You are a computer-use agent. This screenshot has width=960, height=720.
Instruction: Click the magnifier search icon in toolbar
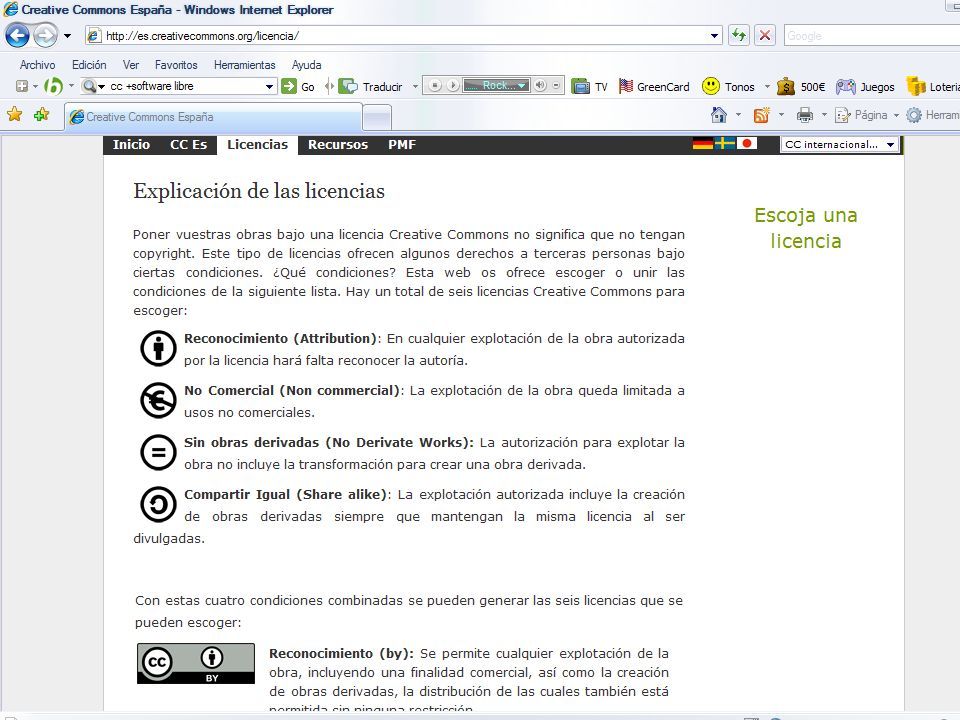click(89, 86)
